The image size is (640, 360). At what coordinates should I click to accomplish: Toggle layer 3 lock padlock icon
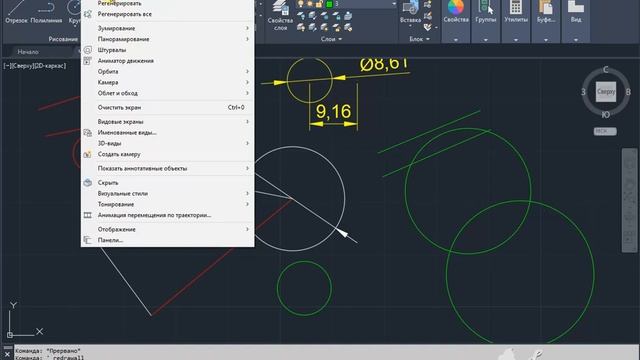[x=319, y=4]
